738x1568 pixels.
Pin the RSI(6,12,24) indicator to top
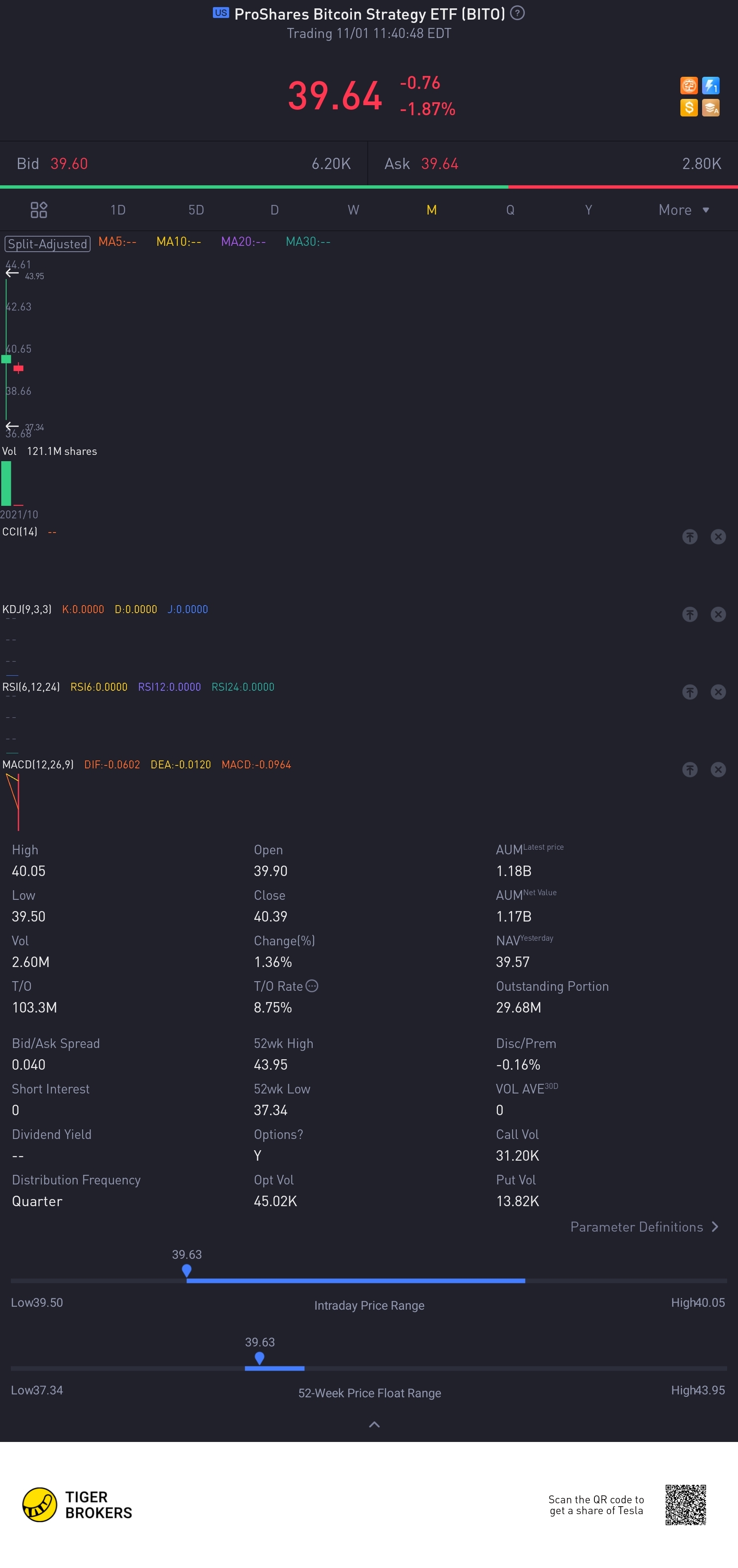coord(689,692)
